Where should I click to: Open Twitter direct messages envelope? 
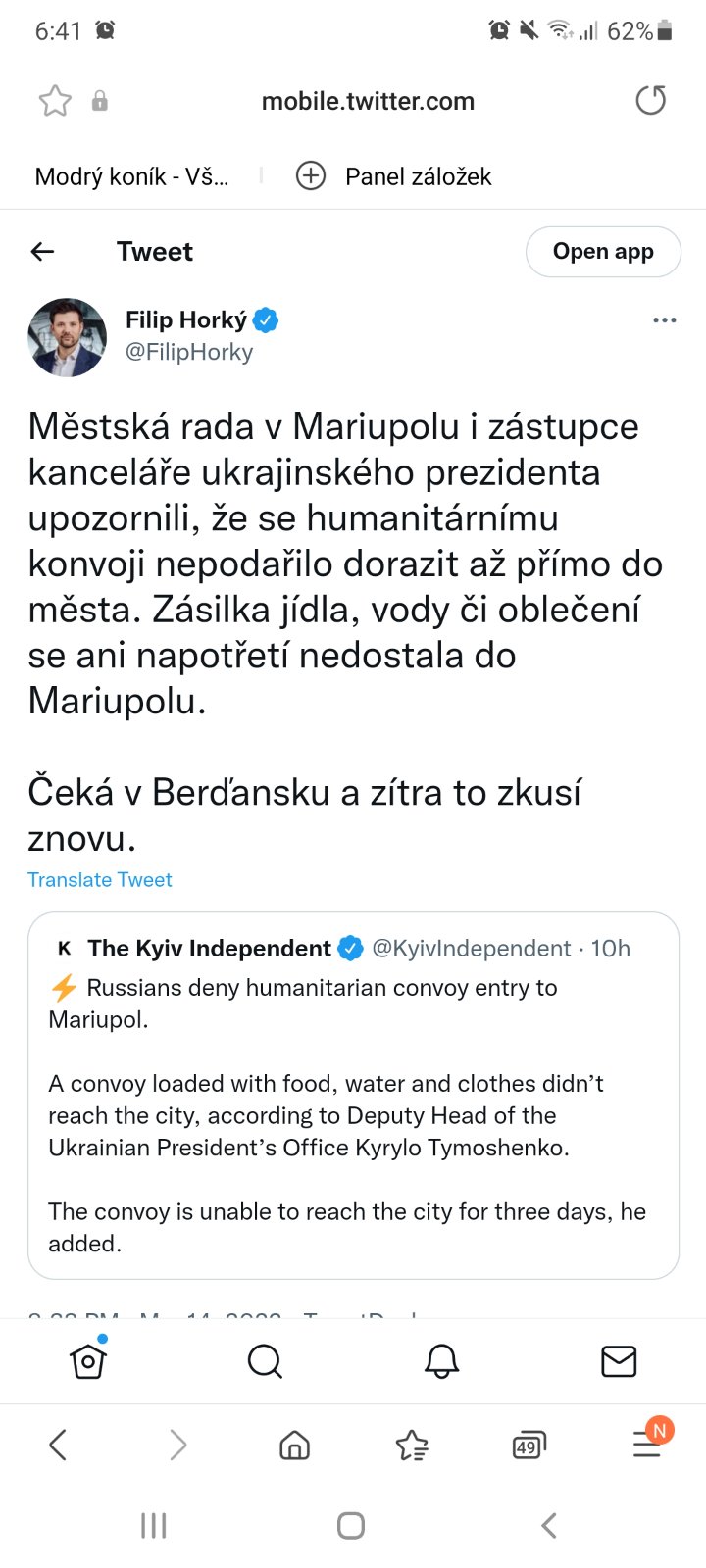coord(619,1360)
